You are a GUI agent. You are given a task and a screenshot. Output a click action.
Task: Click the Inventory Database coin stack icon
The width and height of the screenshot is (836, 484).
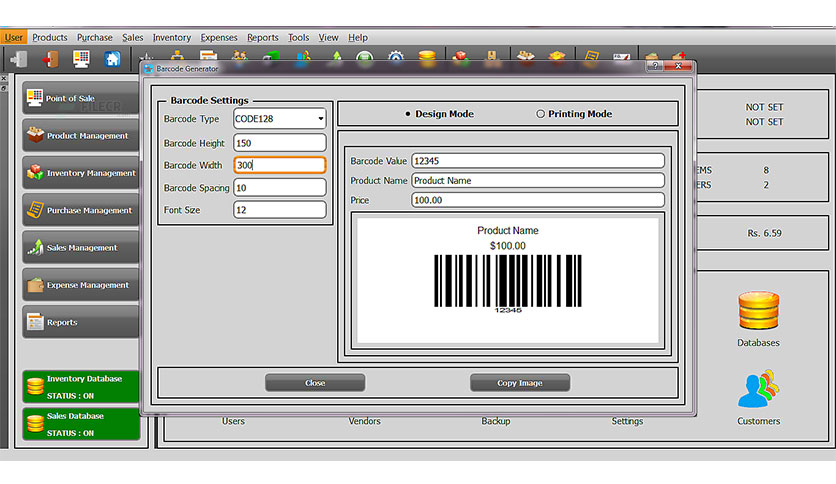(x=35, y=386)
